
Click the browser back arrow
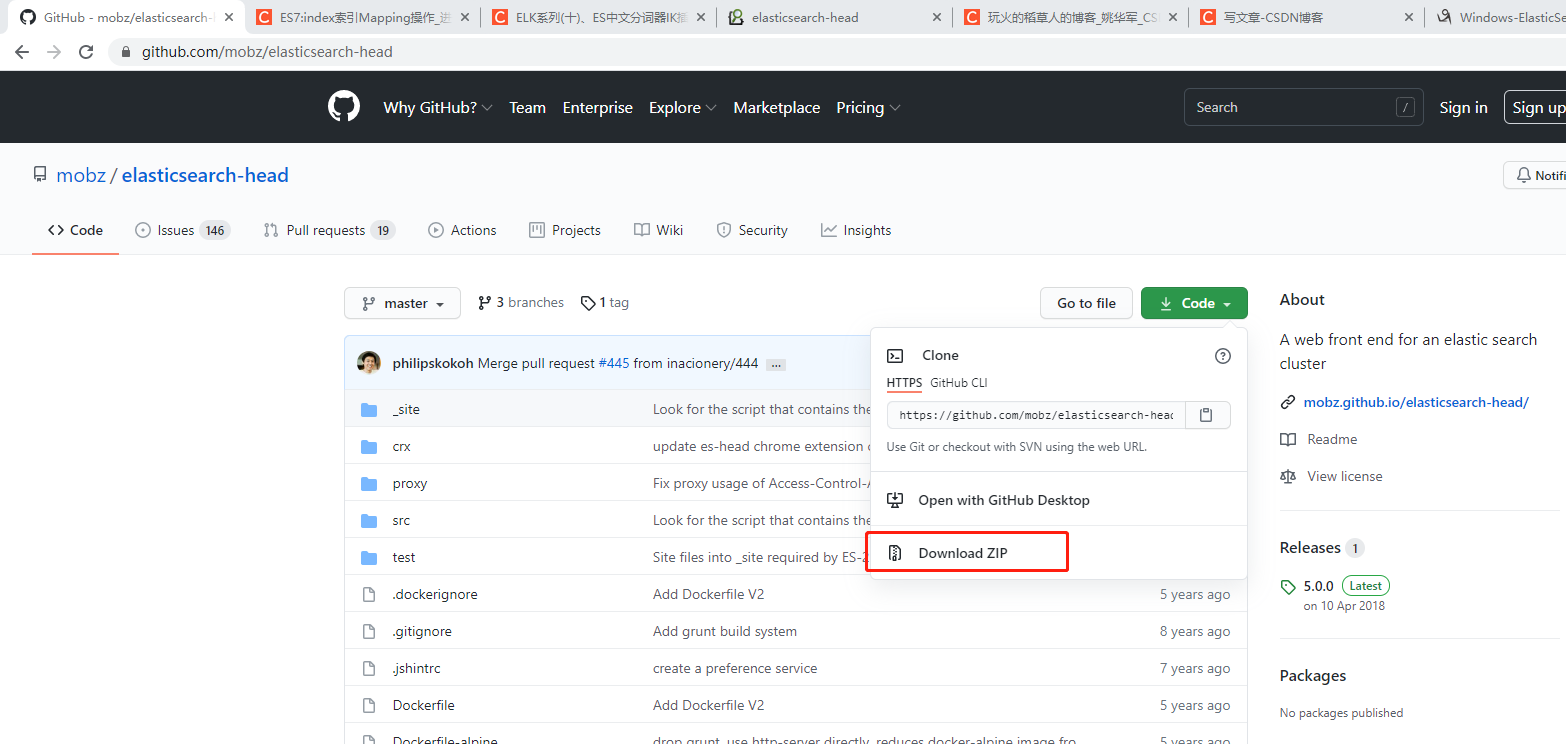click(x=22, y=52)
